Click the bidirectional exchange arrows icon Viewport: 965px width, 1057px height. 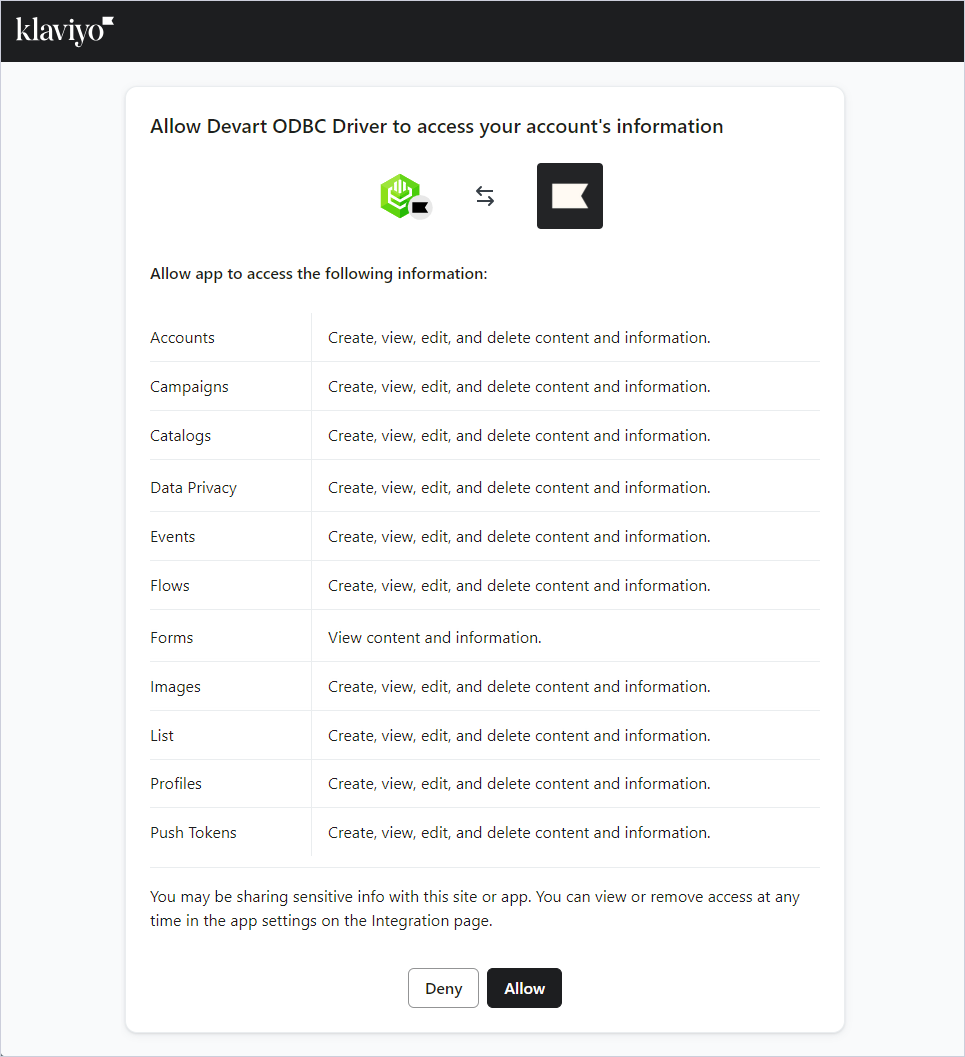pyautogui.click(x=485, y=196)
